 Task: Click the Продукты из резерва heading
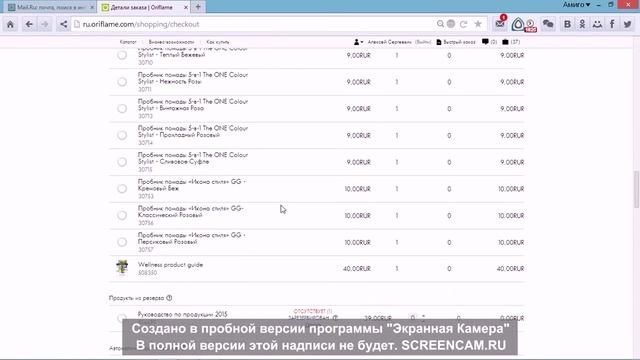pyautogui.click(x=136, y=298)
